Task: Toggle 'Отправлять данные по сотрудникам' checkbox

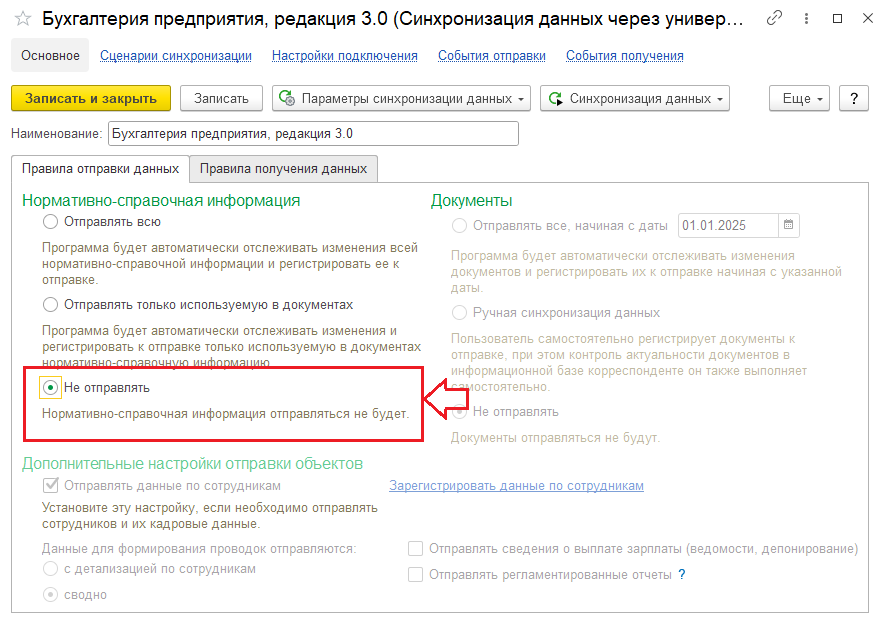Action: (51, 485)
